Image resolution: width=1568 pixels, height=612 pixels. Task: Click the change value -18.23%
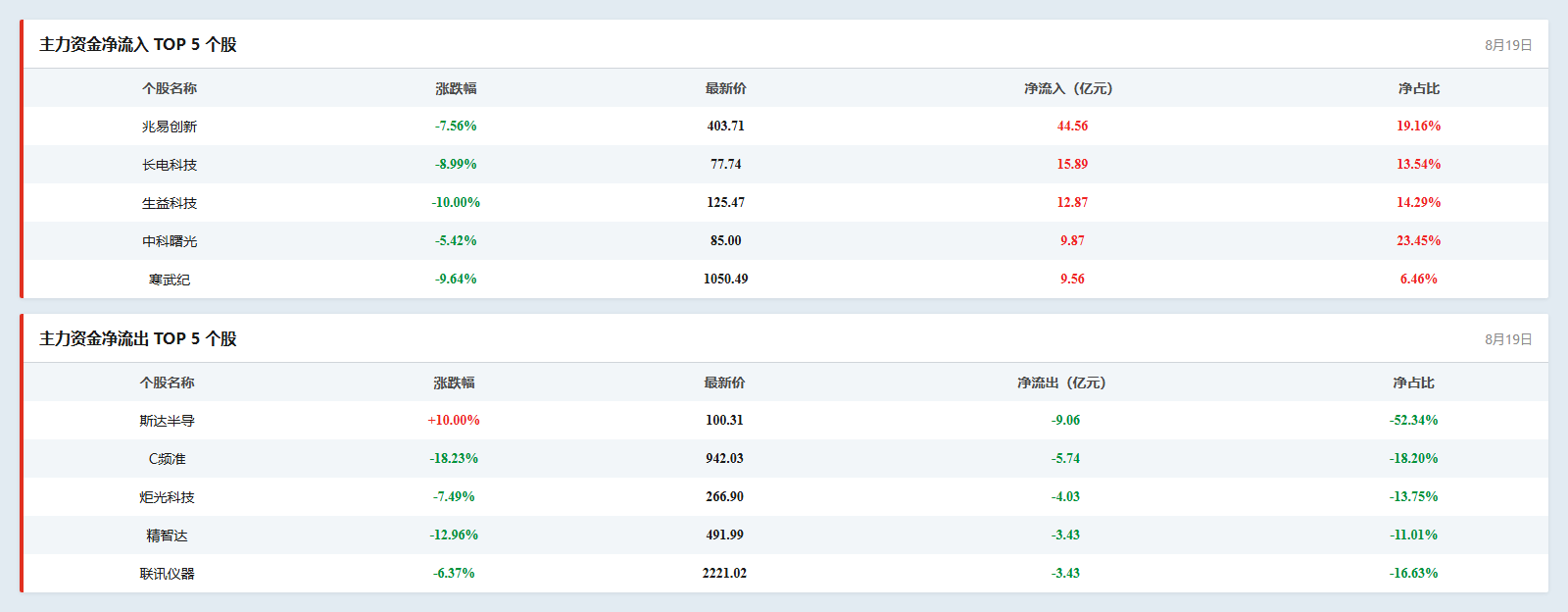coord(454,459)
